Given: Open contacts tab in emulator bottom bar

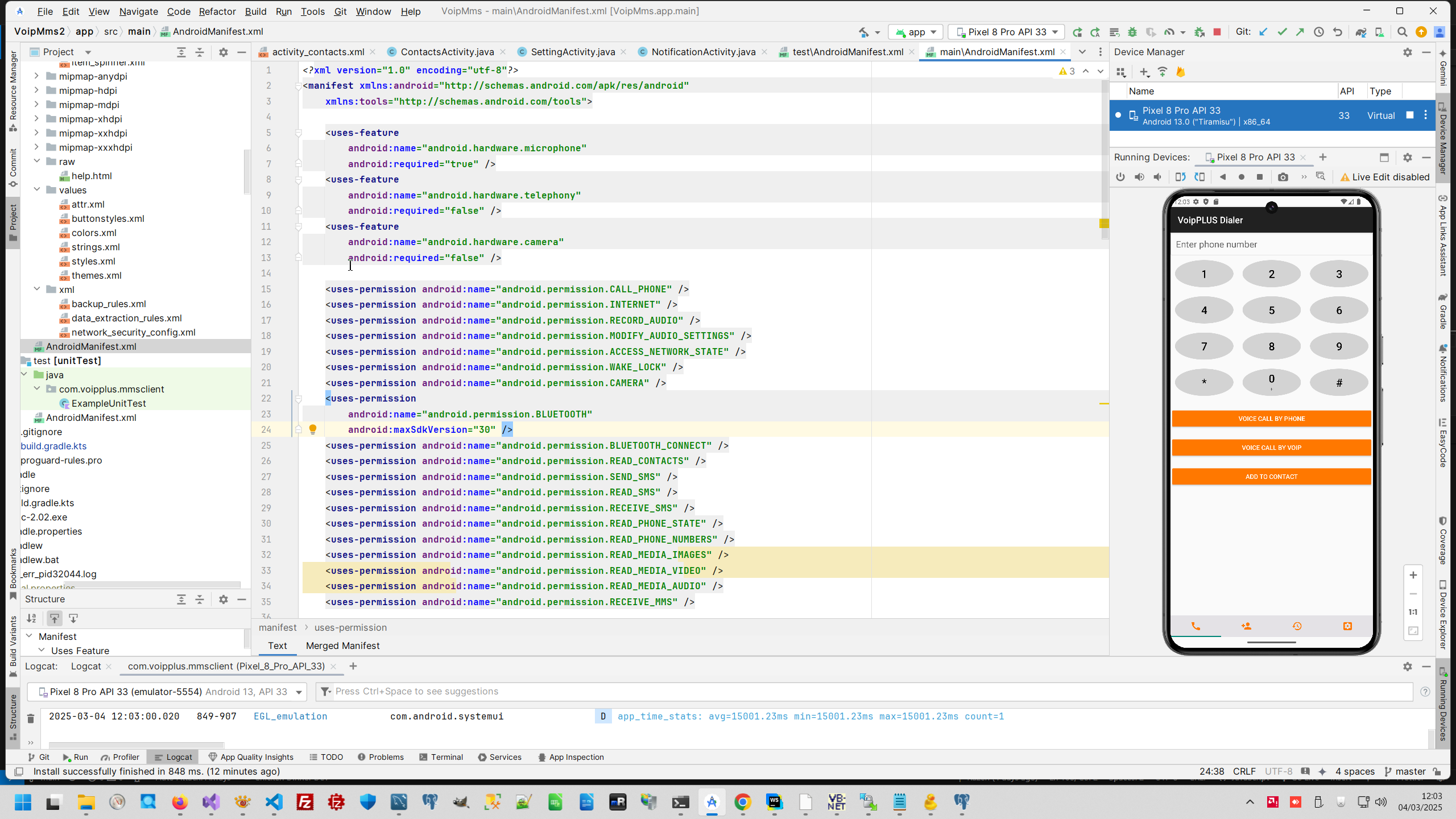Looking at the screenshot, I should click(1246, 626).
